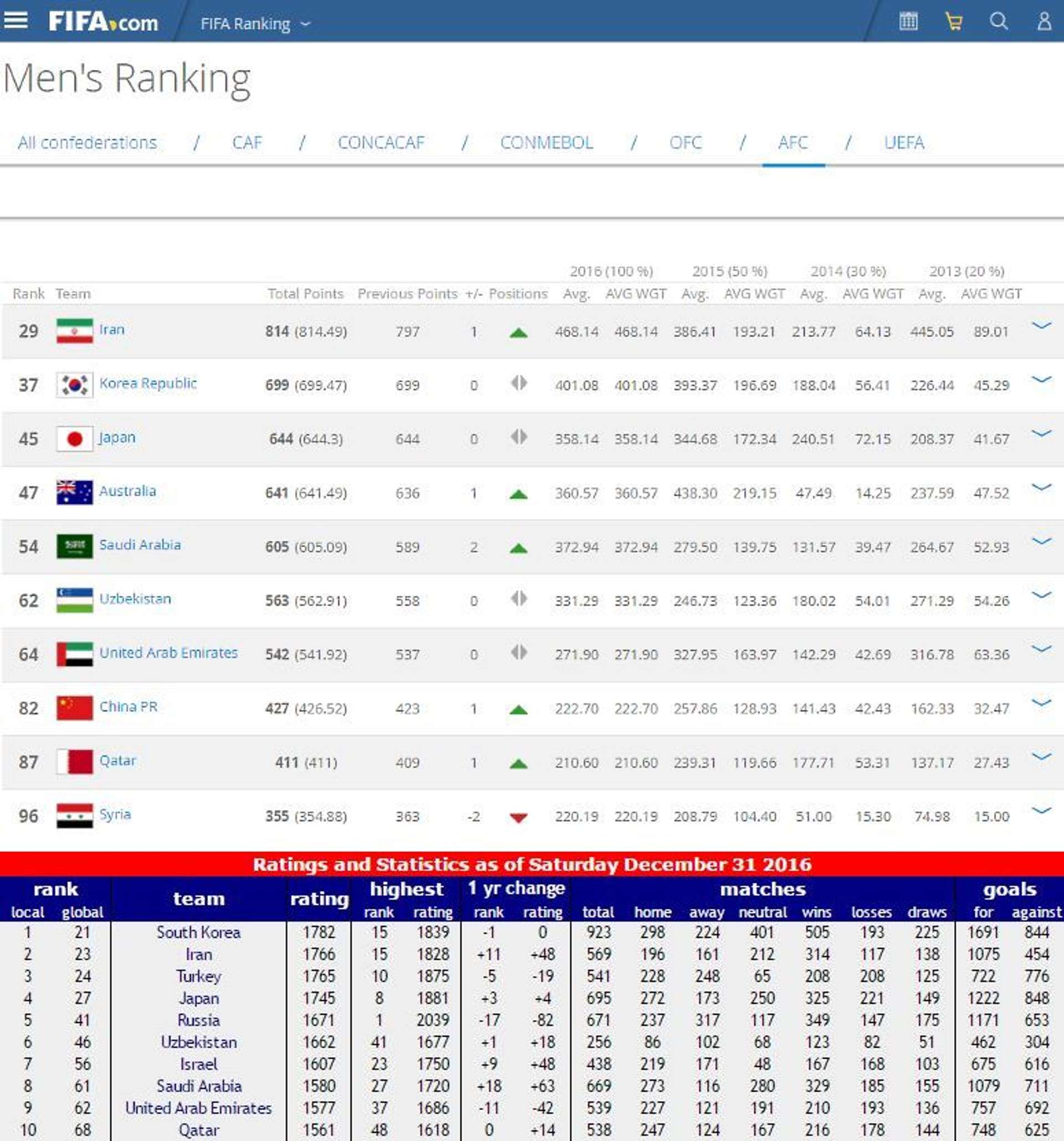The width and height of the screenshot is (1064, 1141).
Task: Open the user profile icon
Action: 1044,22
